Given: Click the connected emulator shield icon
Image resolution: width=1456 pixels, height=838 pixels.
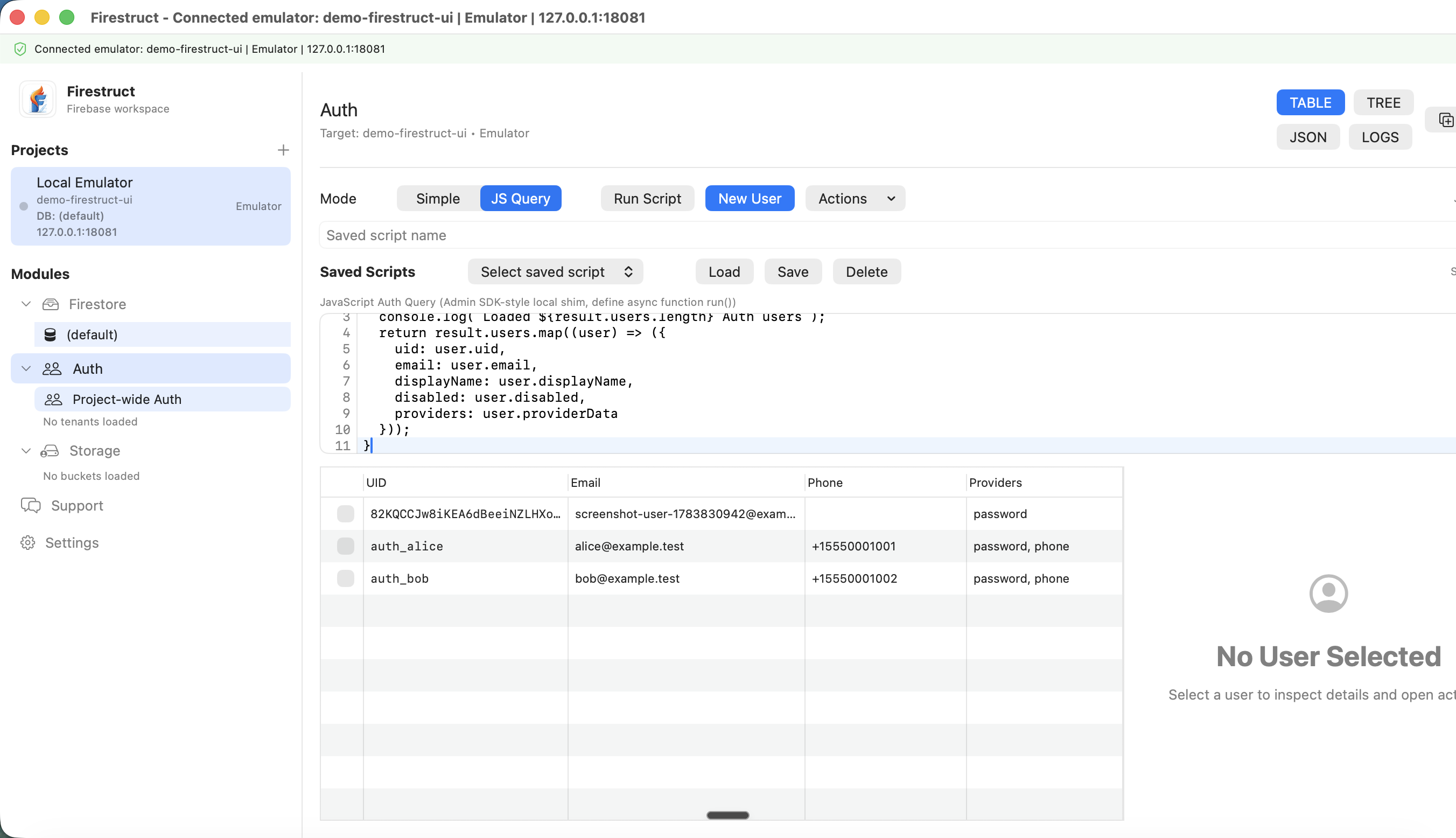Looking at the screenshot, I should [20, 49].
